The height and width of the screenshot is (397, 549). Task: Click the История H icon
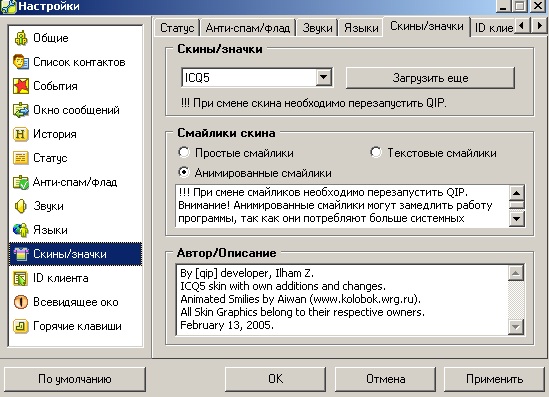[21, 134]
